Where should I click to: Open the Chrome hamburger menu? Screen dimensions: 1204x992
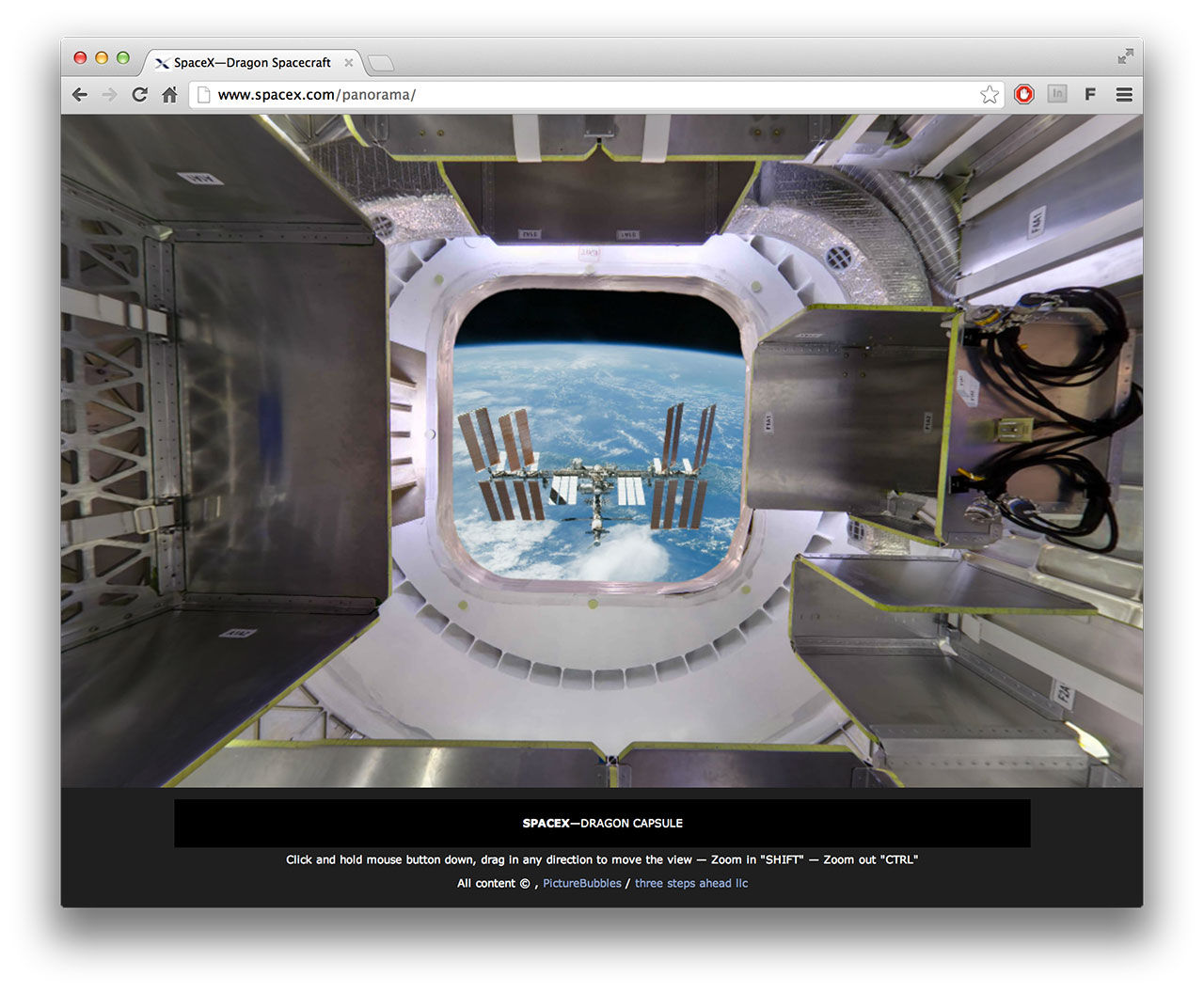[1123, 95]
